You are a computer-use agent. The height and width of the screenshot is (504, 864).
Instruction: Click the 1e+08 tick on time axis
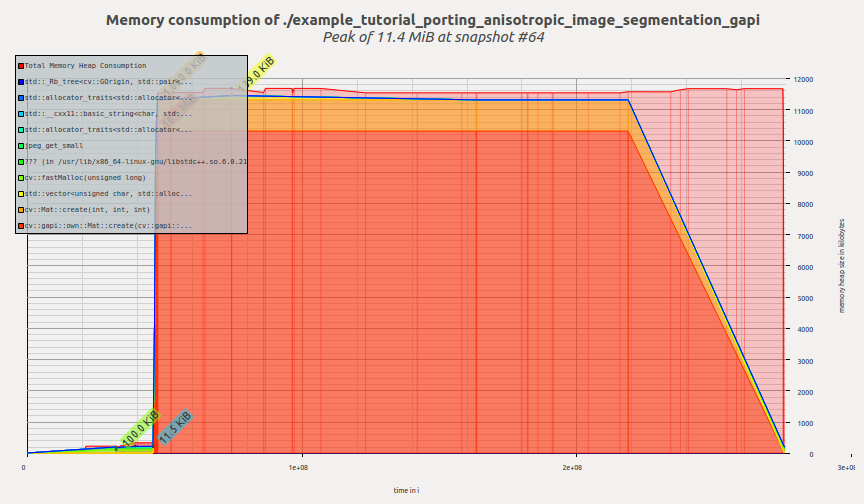[x=297, y=467]
